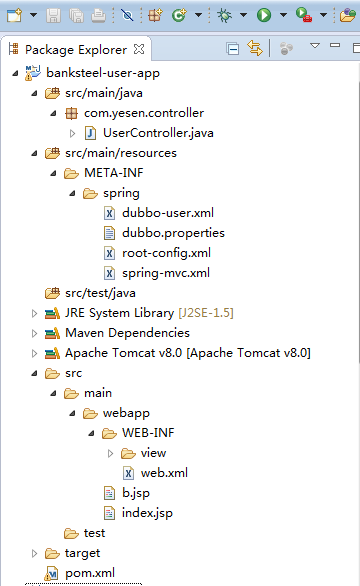Select the Package Explorer tab
360x586 pixels.
coord(76,49)
